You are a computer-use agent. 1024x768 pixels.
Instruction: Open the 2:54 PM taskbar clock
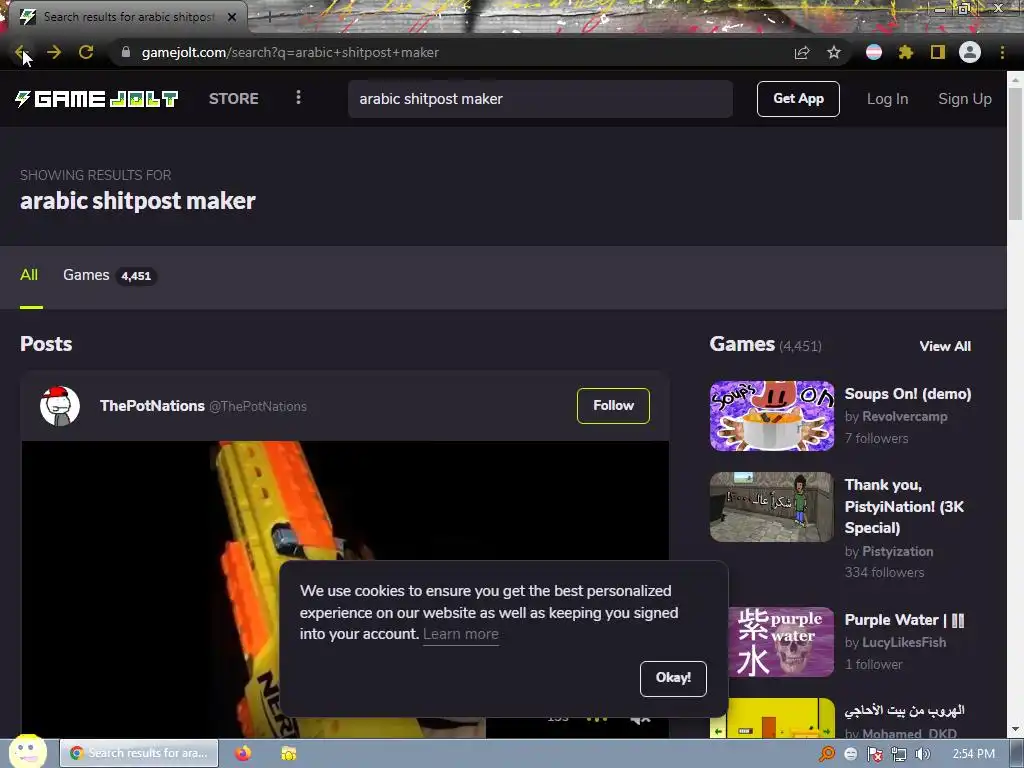click(973, 754)
